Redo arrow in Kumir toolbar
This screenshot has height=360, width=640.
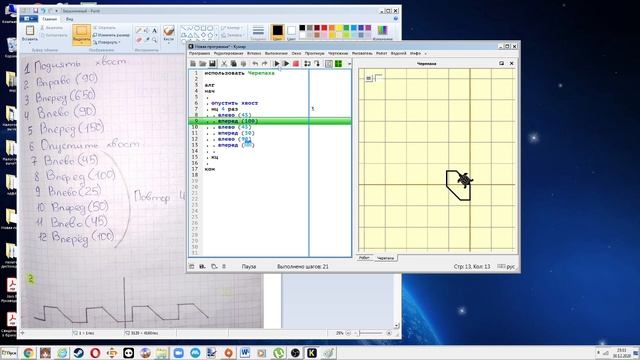(x=264, y=64)
